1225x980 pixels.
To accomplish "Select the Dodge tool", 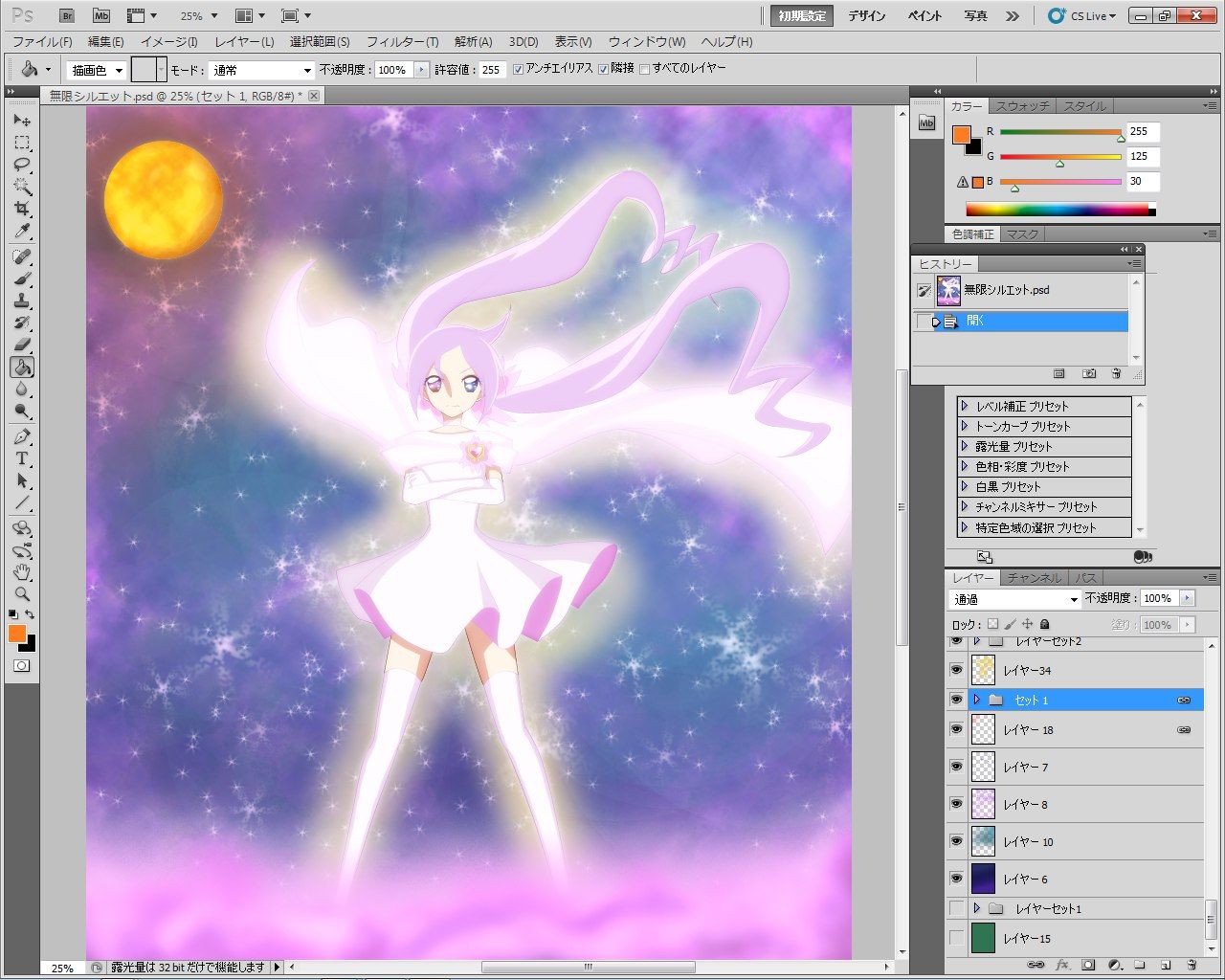I will 22,411.
